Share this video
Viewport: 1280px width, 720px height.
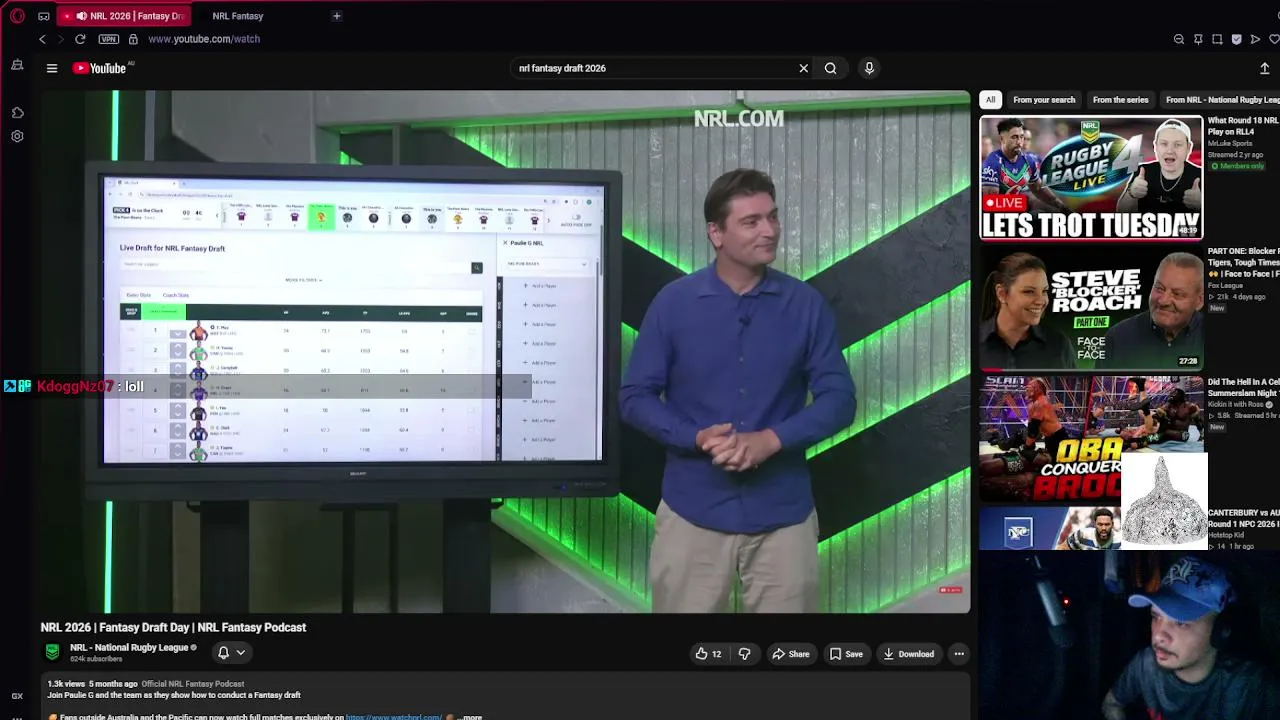click(x=791, y=654)
